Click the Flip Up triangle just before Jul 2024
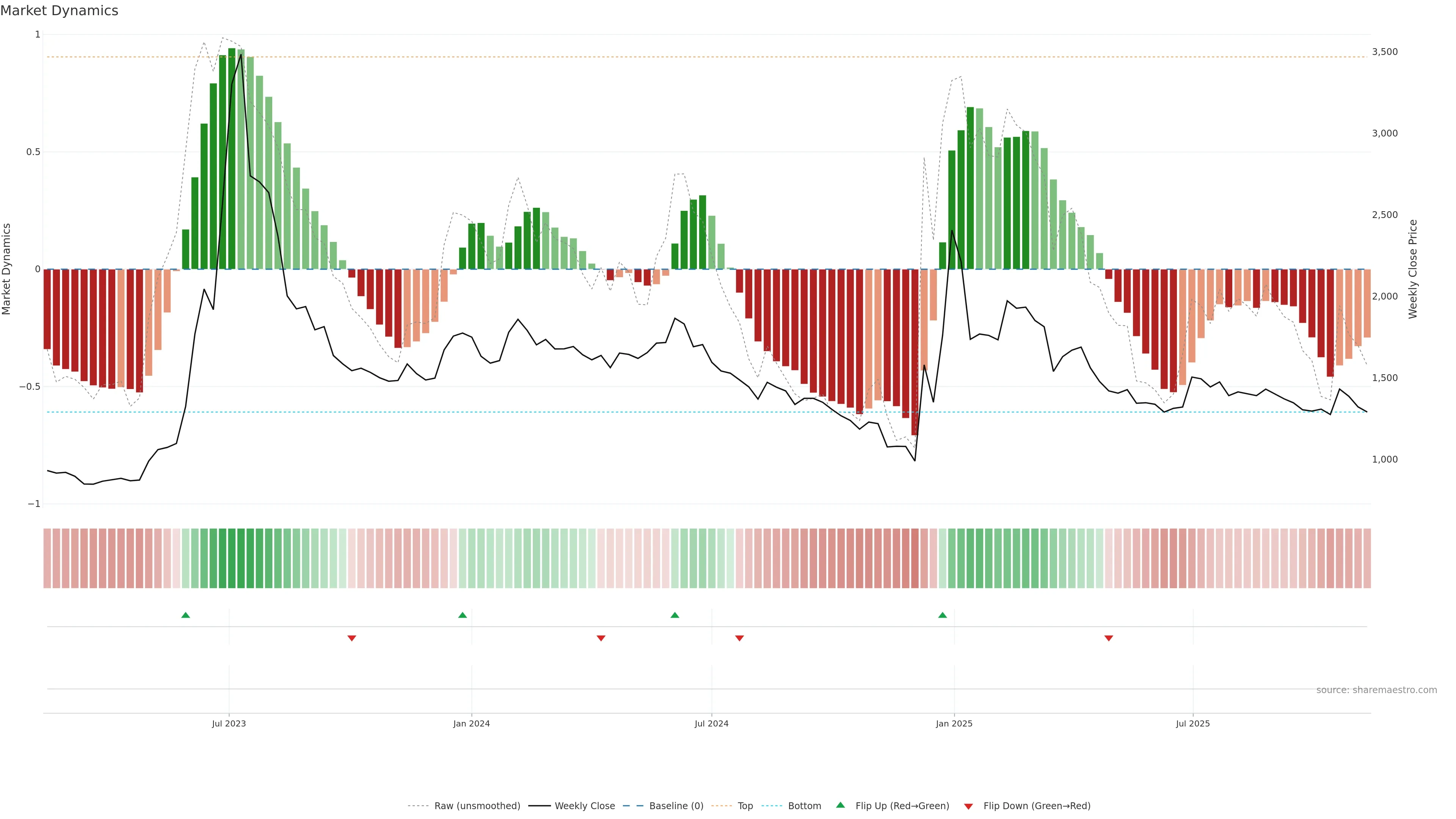 click(675, 615)
